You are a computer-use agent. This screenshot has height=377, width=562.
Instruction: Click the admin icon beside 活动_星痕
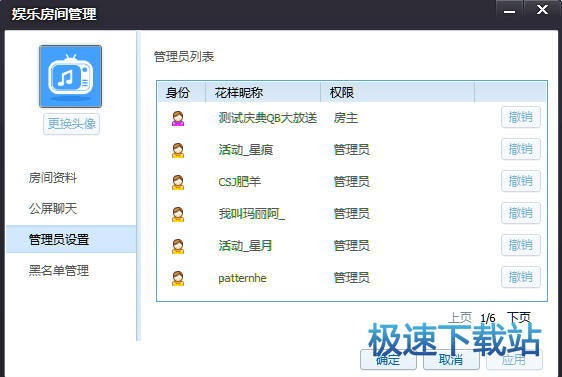[x=178, y=150]
